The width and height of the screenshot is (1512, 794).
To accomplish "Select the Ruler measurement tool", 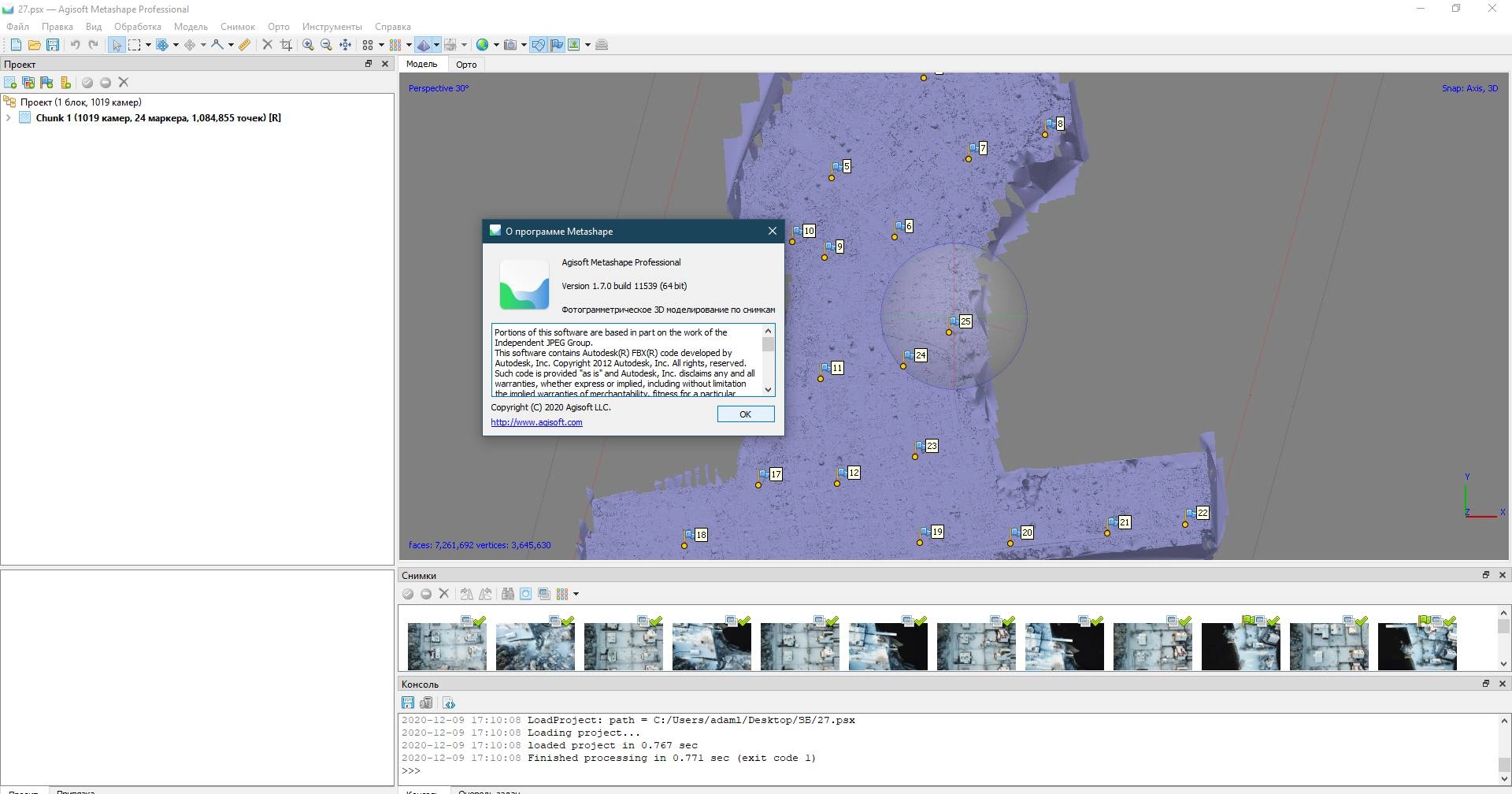I will tap(245, 45).
